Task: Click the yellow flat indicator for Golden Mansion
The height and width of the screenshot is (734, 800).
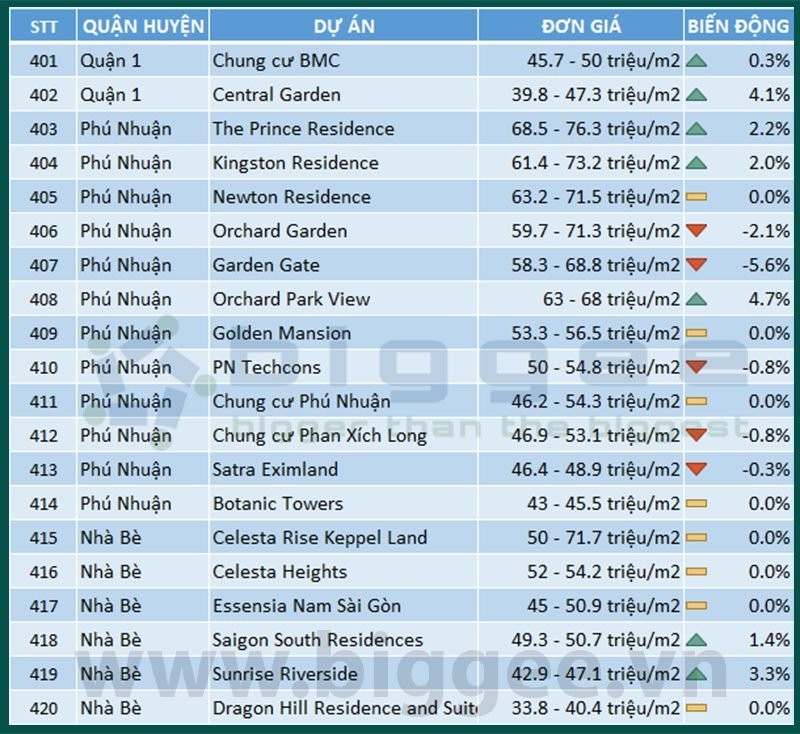Action: (x=696, y=334)
